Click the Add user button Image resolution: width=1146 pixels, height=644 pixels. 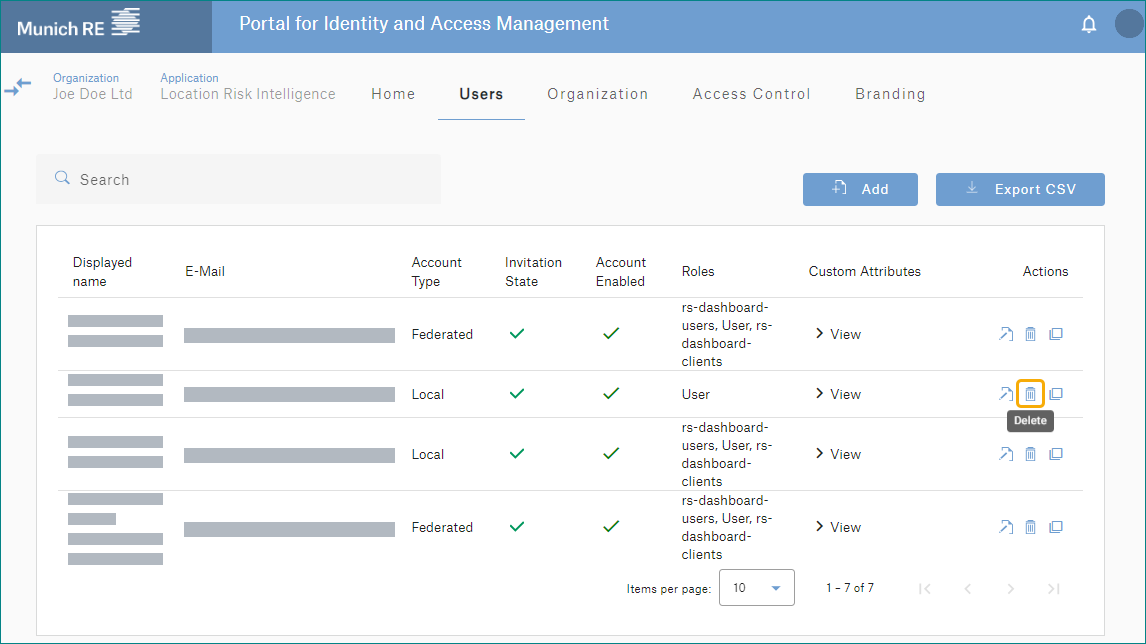[x=860, y=189]
